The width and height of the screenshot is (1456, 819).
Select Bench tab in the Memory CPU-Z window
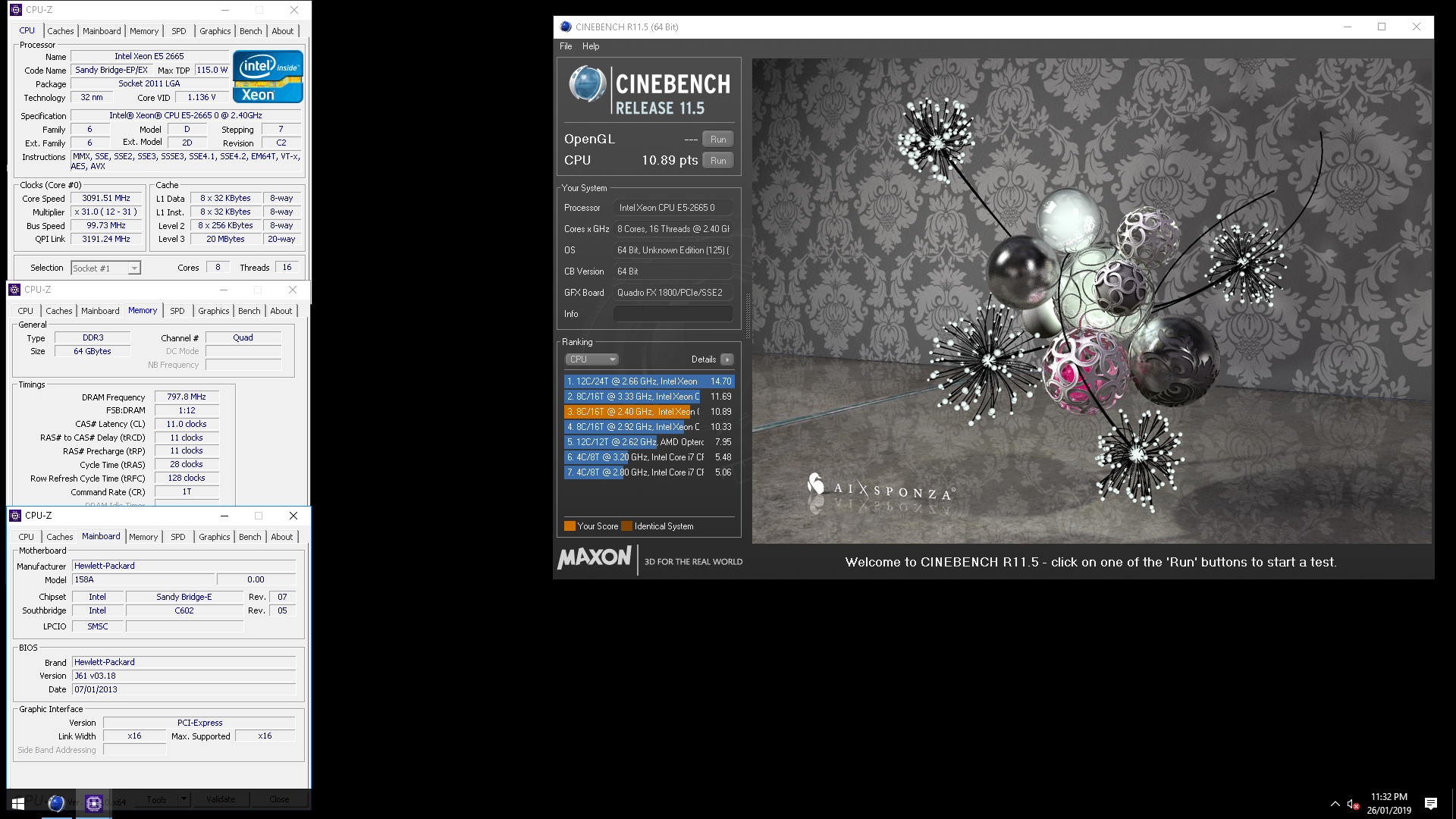(249, 311)
